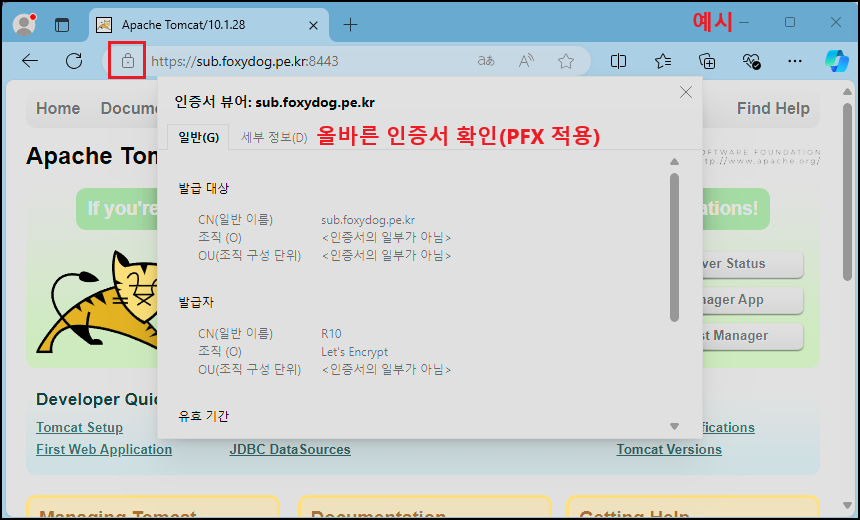Image resolution: width=860 pixels, height=520 pixels.
Task: Open the settings and more menu
Action: [795, 61]
